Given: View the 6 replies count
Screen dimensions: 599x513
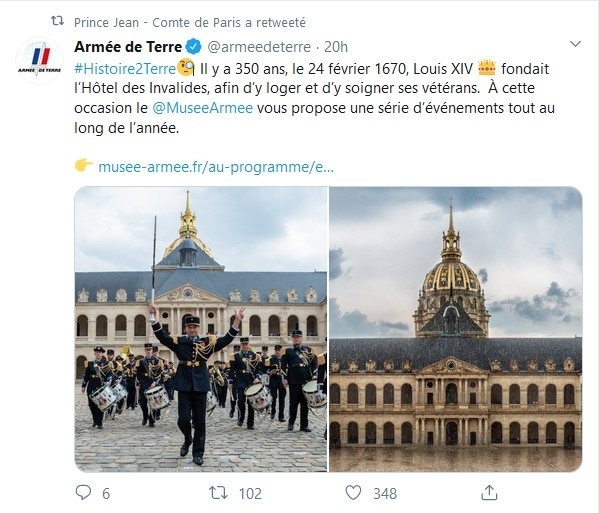Looking at the screenshot, I should click(x=106, y=494).
